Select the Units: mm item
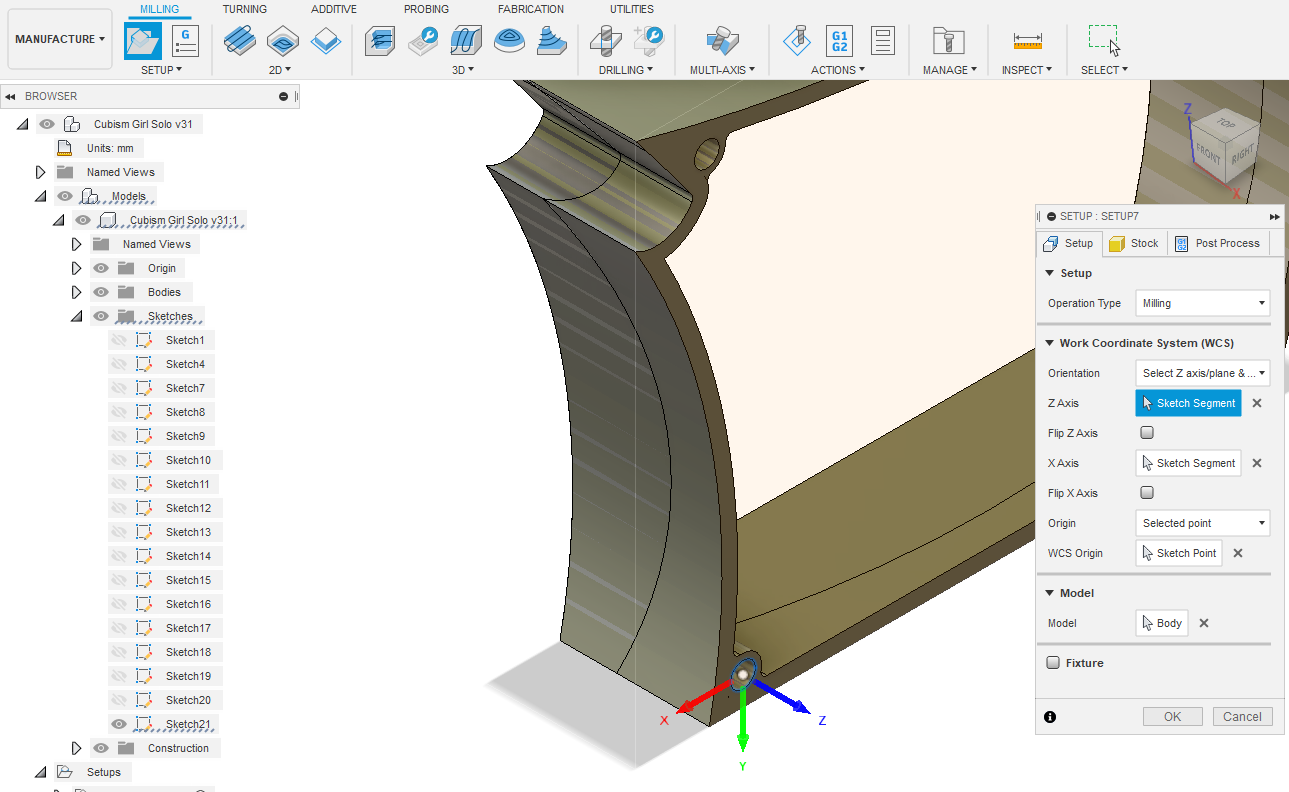Image resolution: width=1289 pixels, height=792 pixels. [x=109, y=148]
